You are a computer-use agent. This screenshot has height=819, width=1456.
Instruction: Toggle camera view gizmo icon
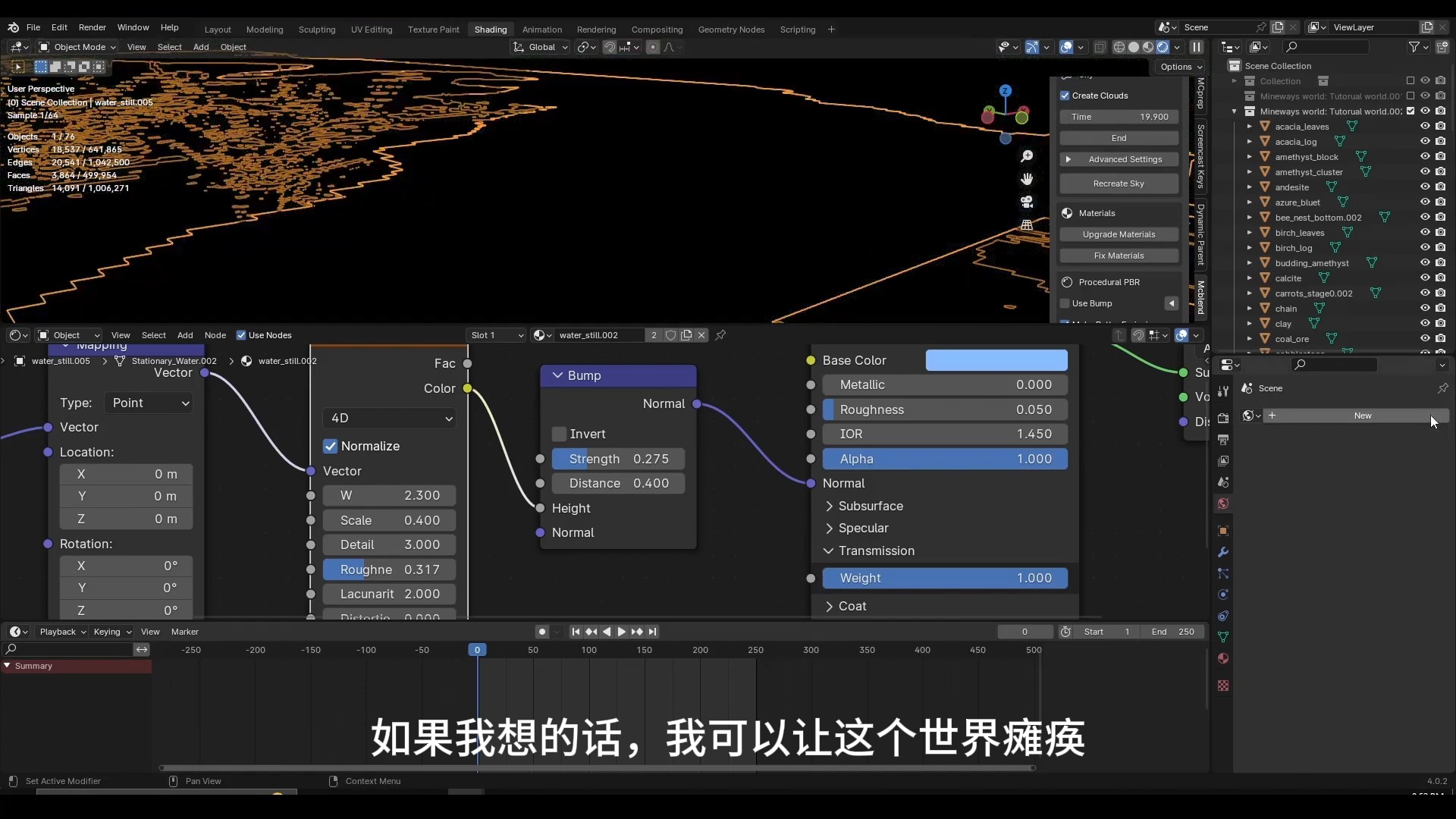click(1027, 202)
